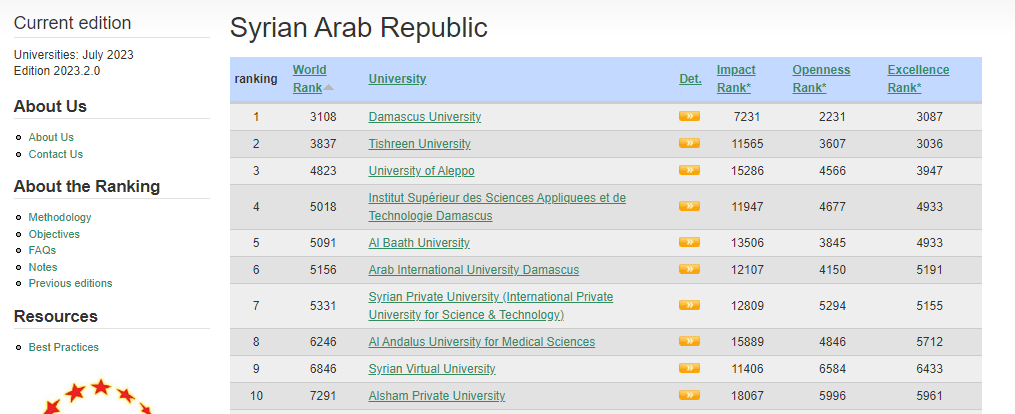Click details icon for Al Baath University
This screenshot has width=1015, height=414.
(x=689, y=242)
